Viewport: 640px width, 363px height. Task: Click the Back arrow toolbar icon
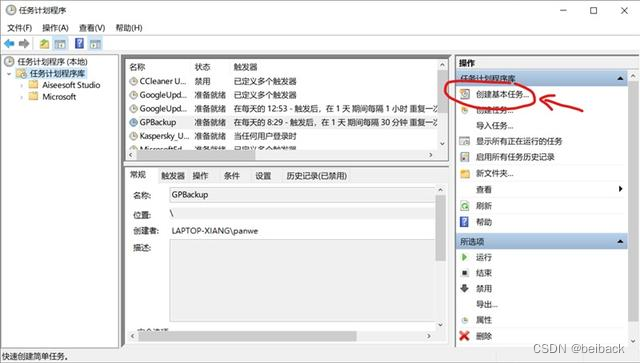tap(9, 43)
